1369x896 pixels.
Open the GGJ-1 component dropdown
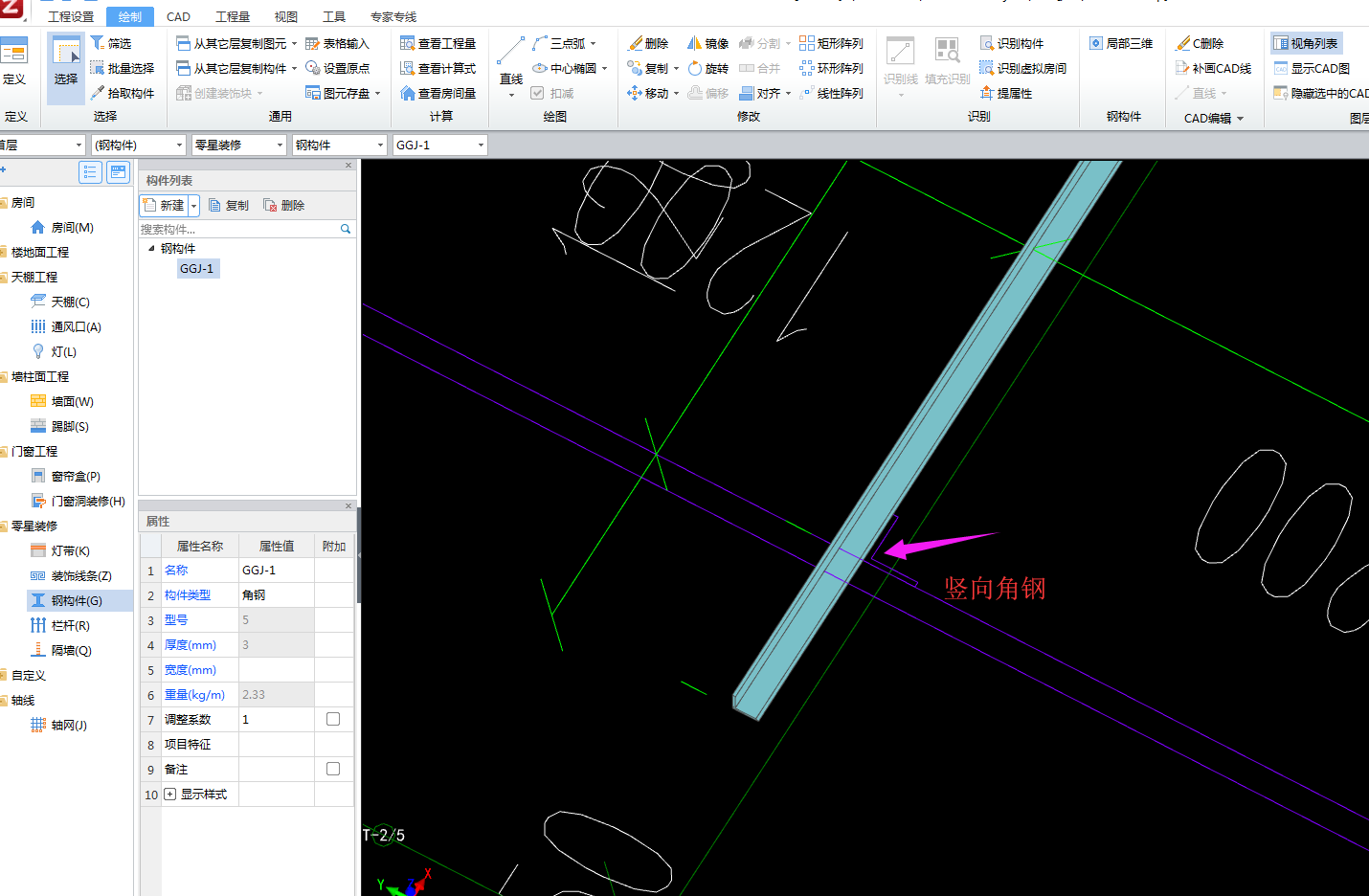coord(481,145)
